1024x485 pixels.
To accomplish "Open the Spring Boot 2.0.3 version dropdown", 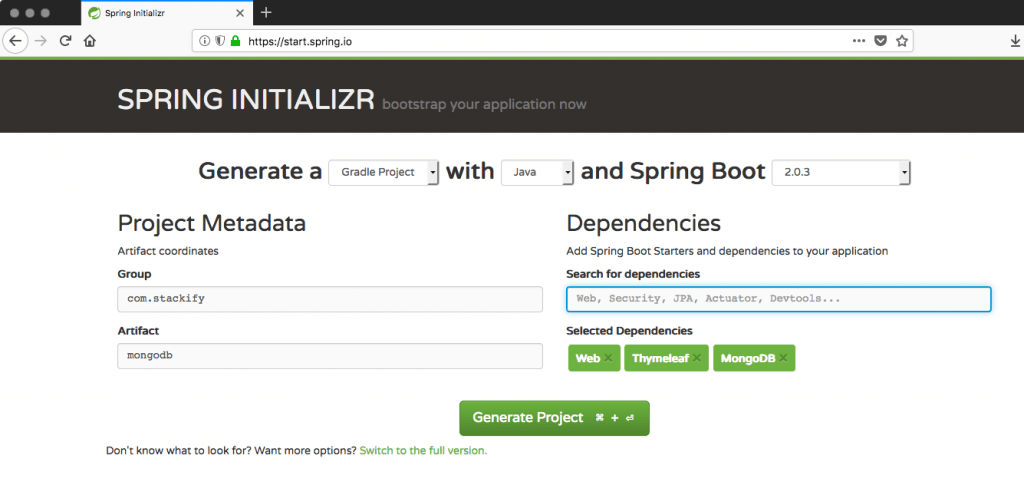I will [x=841, y=172].
